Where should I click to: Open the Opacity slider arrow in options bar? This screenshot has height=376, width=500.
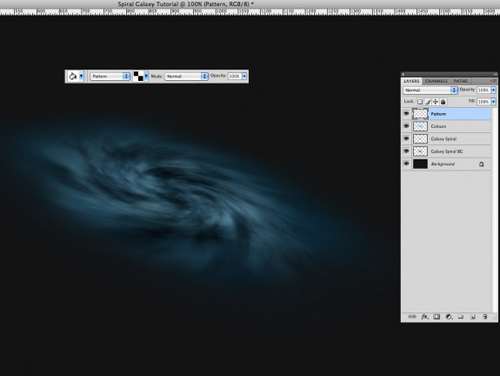[245, 76]
